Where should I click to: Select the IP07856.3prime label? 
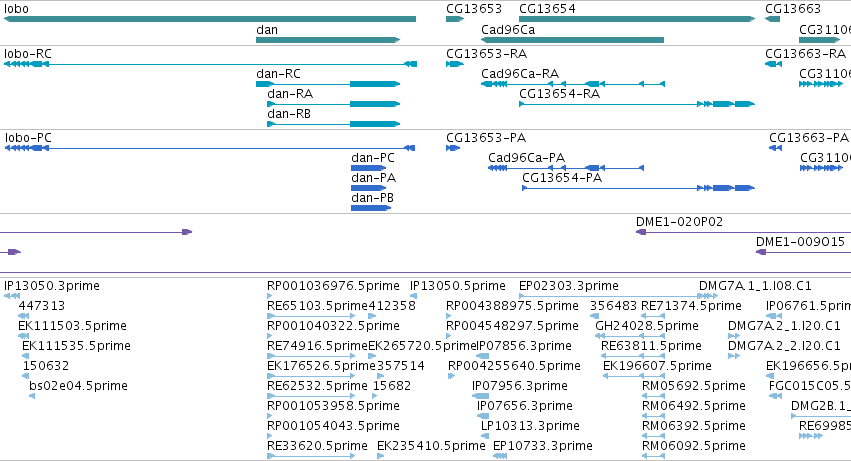524,346
